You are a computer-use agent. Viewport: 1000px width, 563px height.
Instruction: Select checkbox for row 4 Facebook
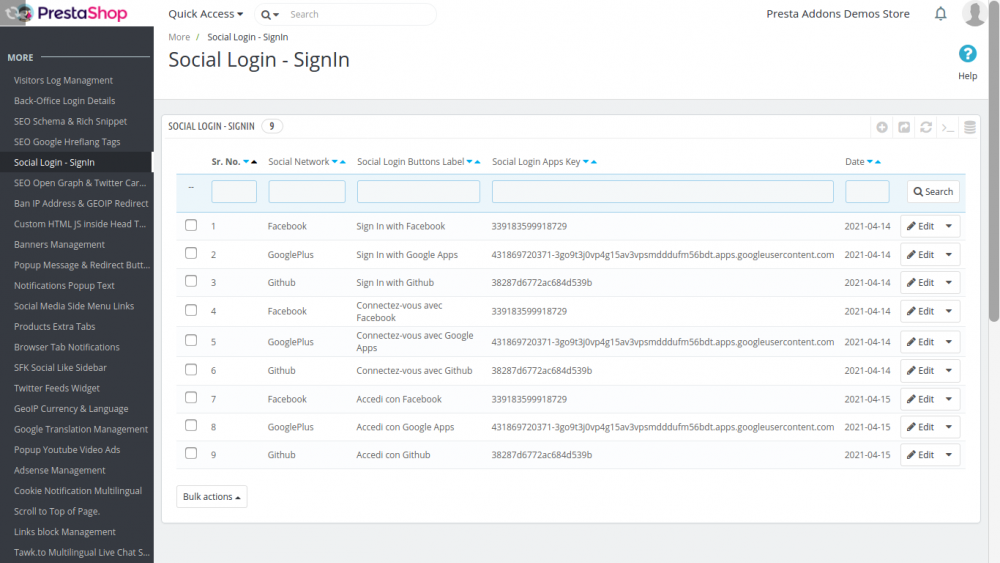point(191,310)
